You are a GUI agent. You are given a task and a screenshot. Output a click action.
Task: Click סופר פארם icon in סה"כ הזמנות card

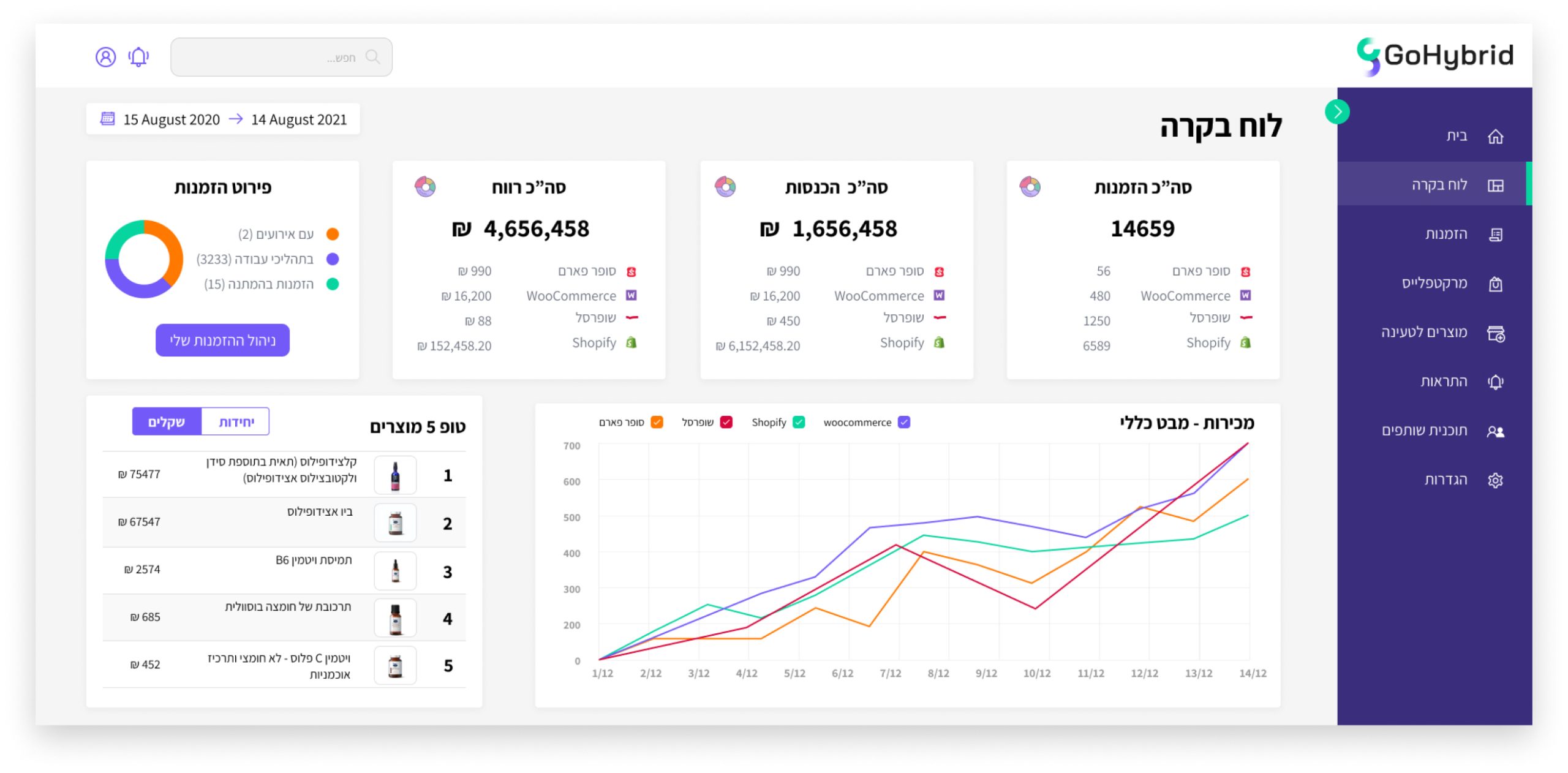tap(1245, 271)
